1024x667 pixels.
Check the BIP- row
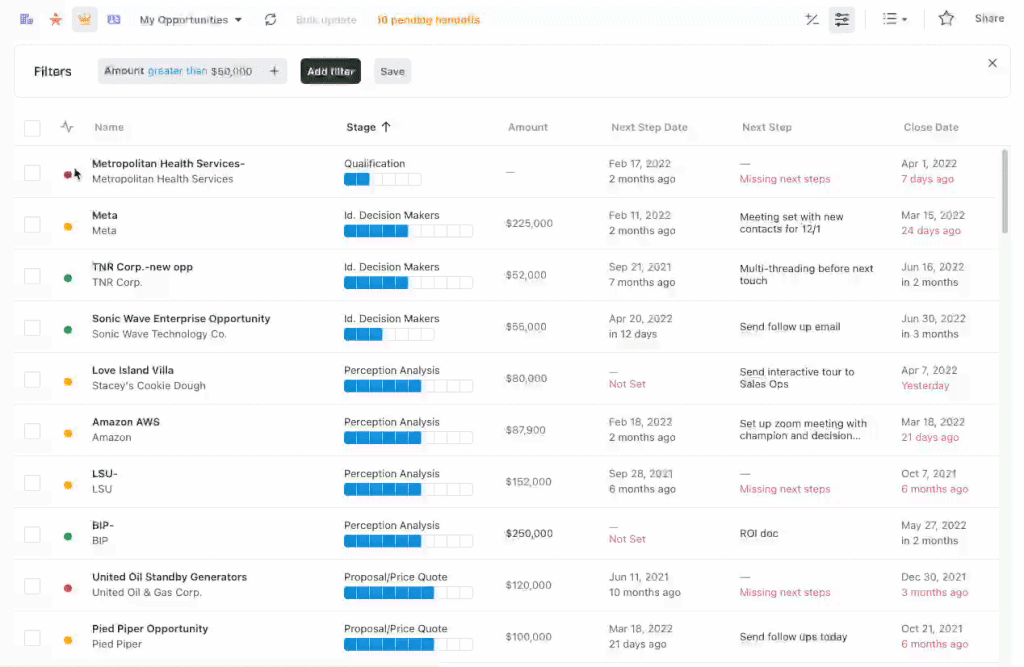(x=32, y=534)
